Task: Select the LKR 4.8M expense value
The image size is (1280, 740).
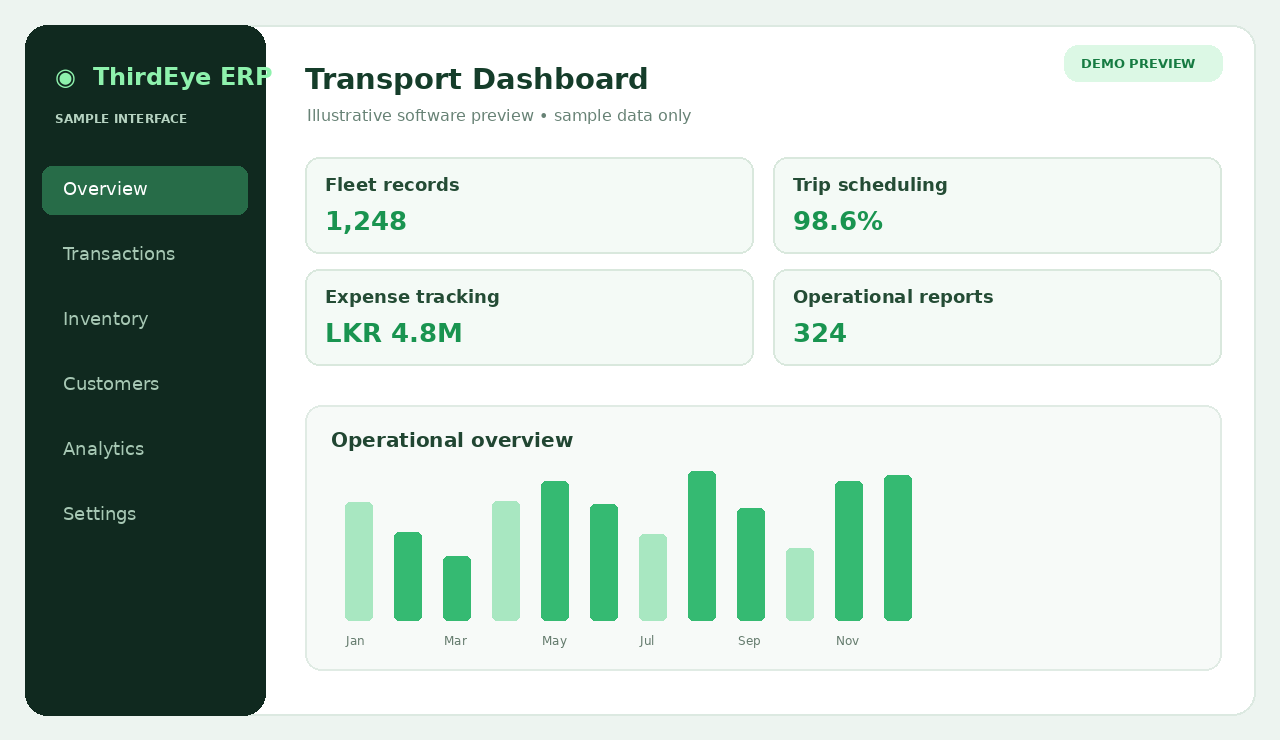Action: pos(394,334)
